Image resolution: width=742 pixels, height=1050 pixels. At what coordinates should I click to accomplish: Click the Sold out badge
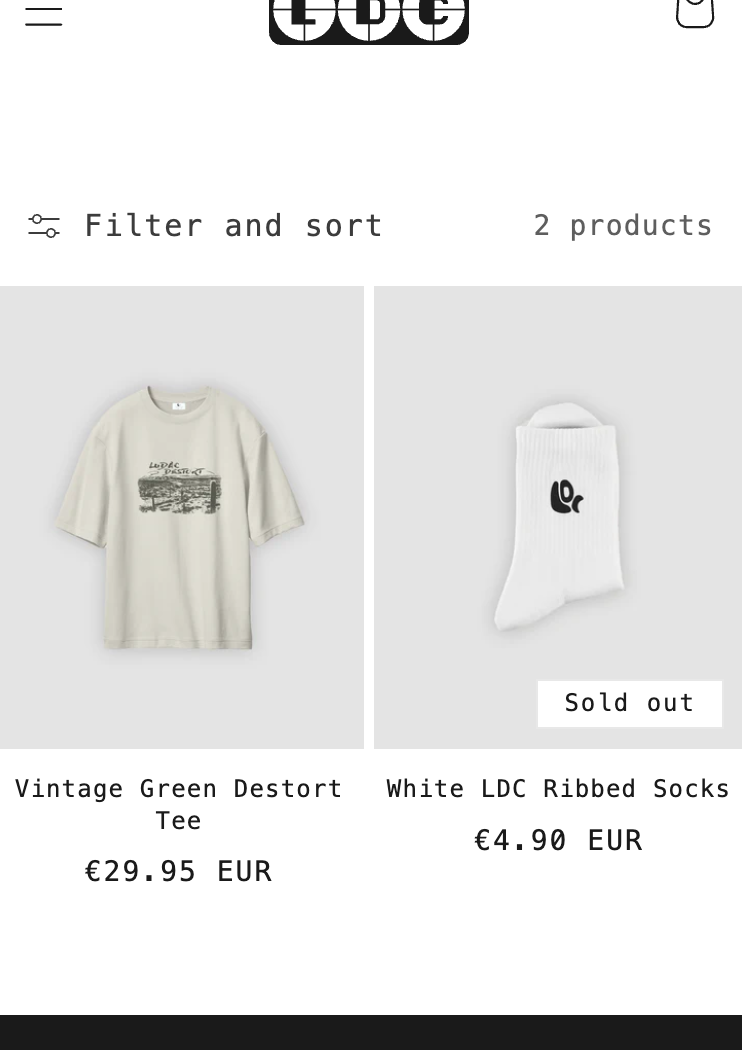pyautogui.click(x=629, y=703)
